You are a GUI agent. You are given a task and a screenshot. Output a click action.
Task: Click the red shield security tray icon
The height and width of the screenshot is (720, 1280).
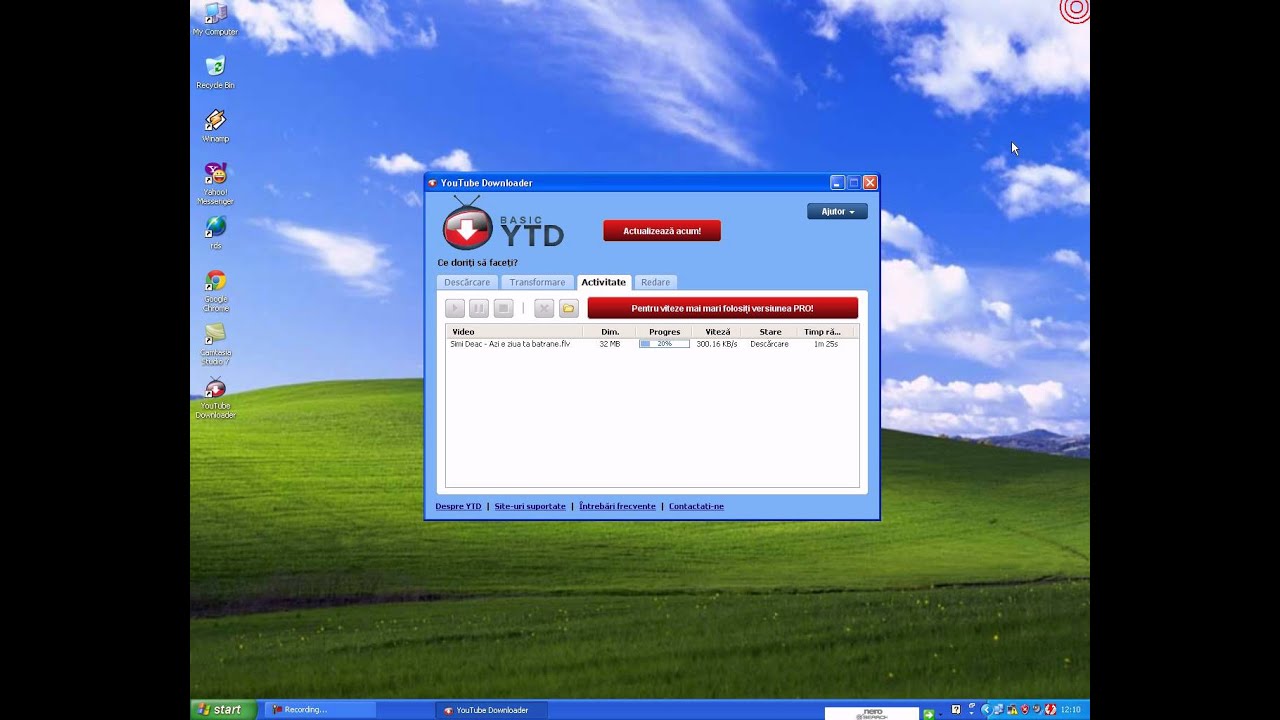(x=1025, y=709)
